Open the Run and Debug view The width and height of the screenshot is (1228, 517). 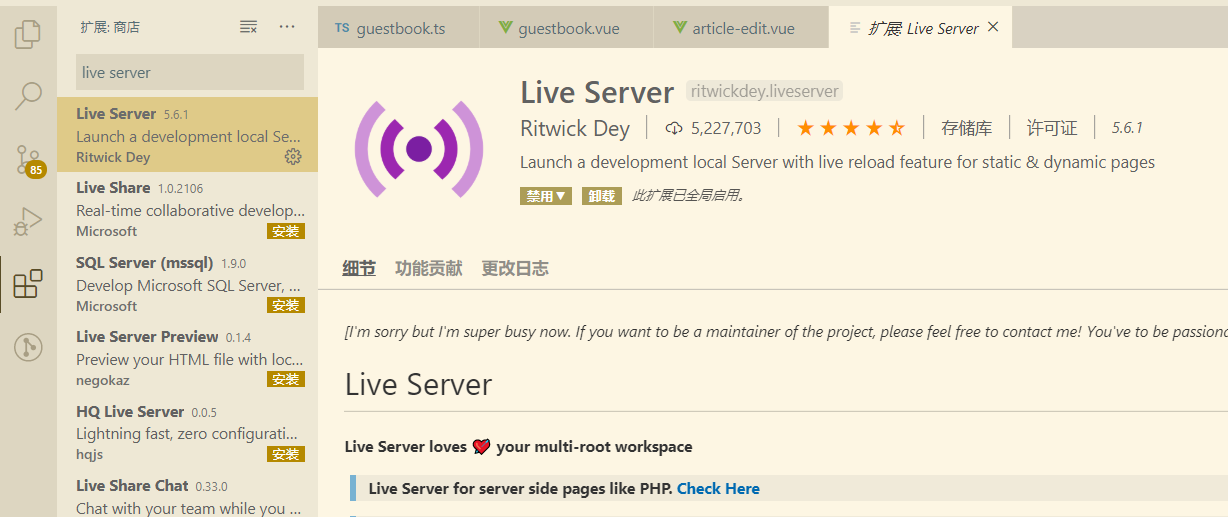(28, 222)
